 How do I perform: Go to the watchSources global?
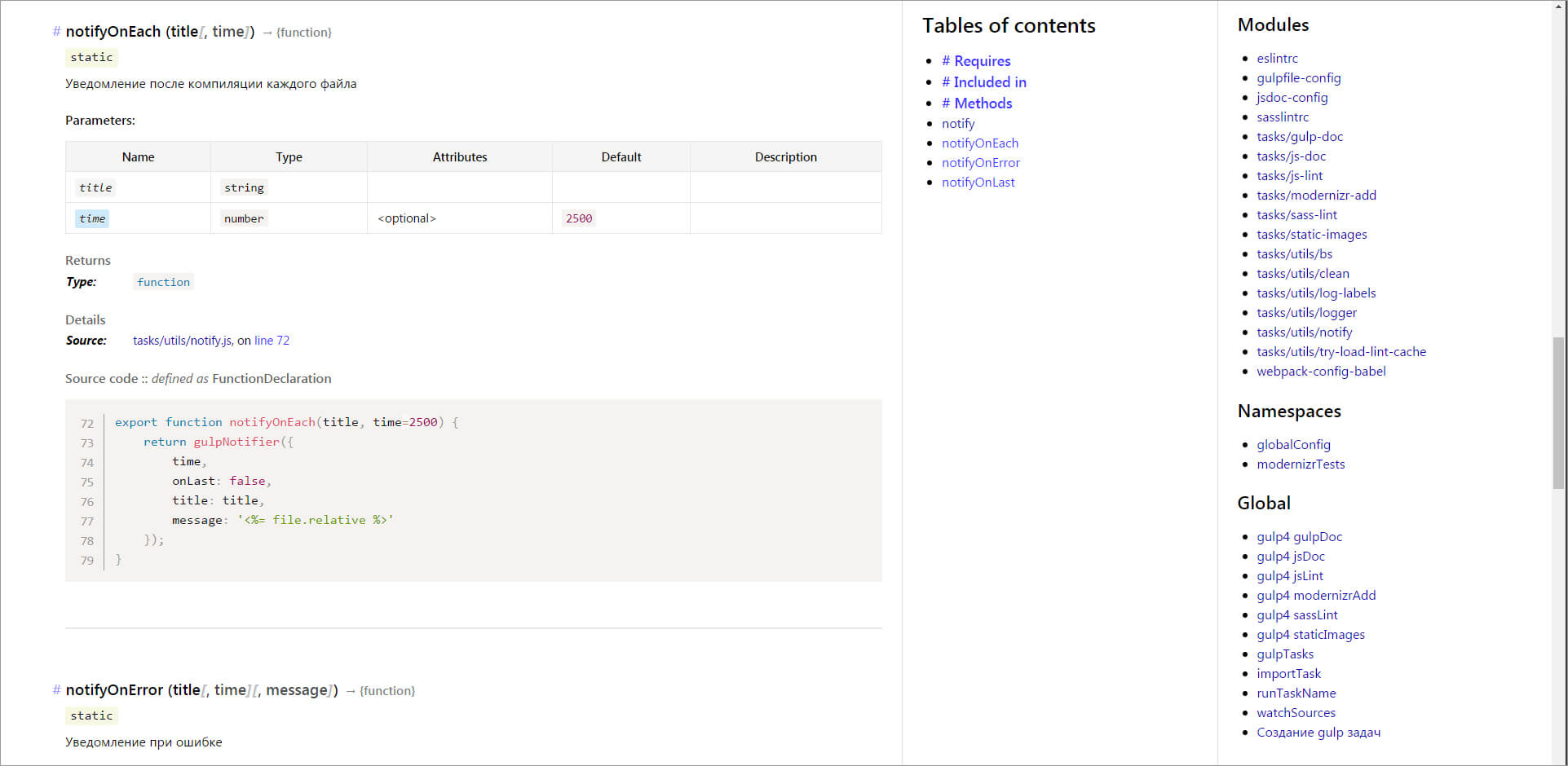pyautogui.click(x=1296, y=713)
